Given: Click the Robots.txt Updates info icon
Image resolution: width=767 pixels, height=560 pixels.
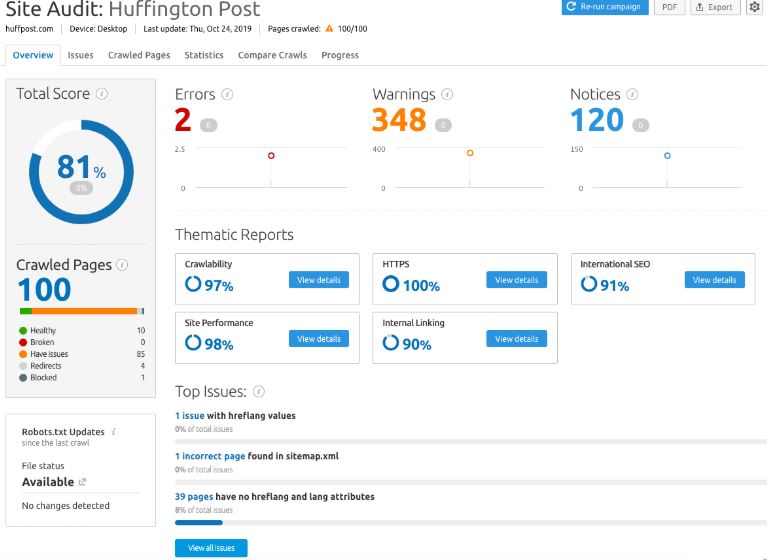Looking at the screenshot, I should point(113,431).
